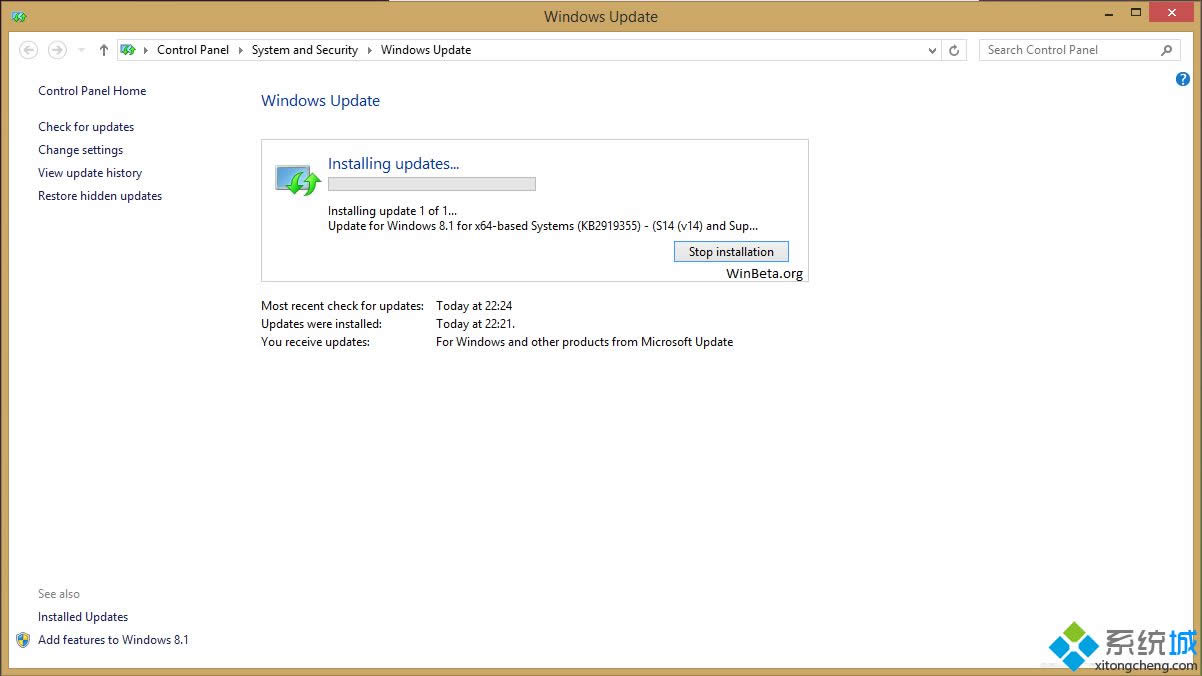Click Check for updates link
The image size is (1202, 676).
coord(86,127)
